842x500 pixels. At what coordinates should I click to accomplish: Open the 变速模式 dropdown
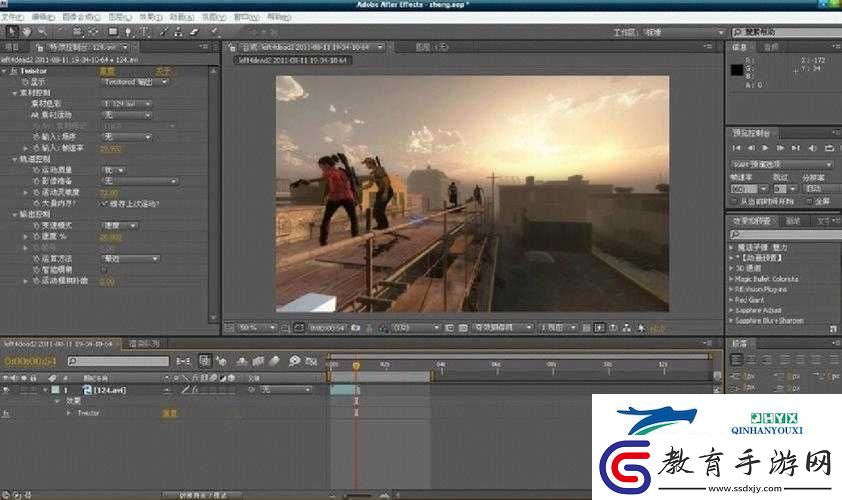point(119,226)
